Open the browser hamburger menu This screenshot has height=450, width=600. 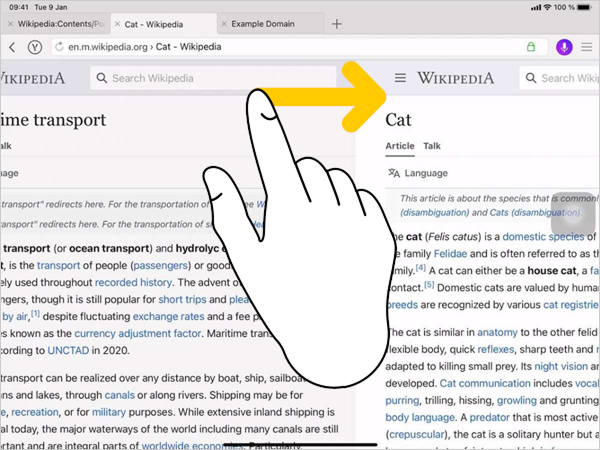(x=587, y=47)
